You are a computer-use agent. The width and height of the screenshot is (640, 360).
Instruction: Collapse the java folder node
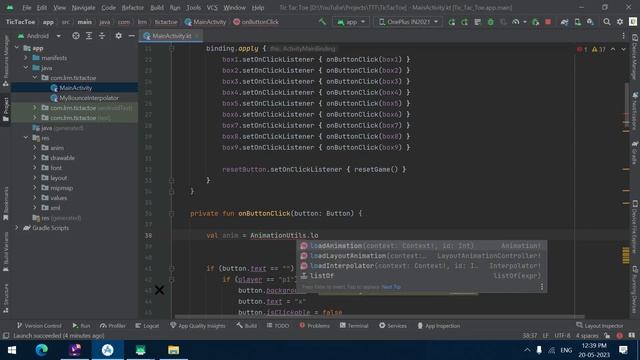26,68
